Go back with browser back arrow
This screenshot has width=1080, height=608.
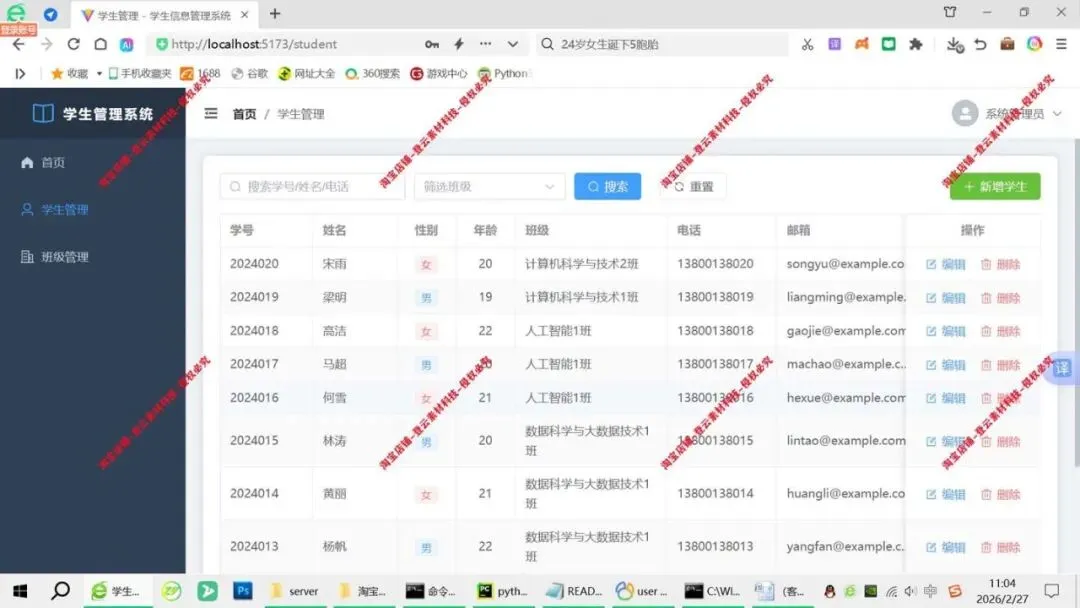[19, 44]
